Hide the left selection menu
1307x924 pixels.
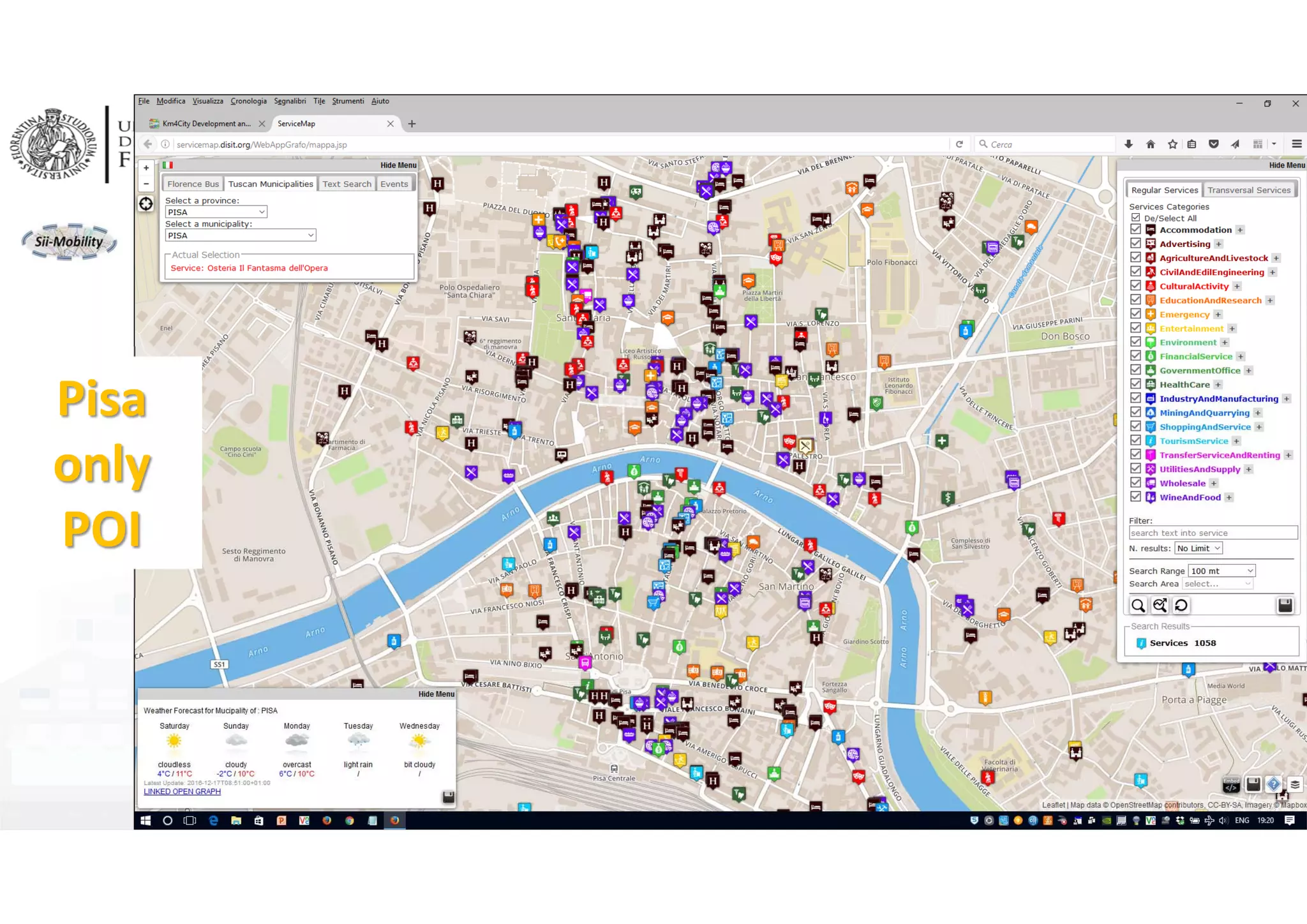(398, 165)
